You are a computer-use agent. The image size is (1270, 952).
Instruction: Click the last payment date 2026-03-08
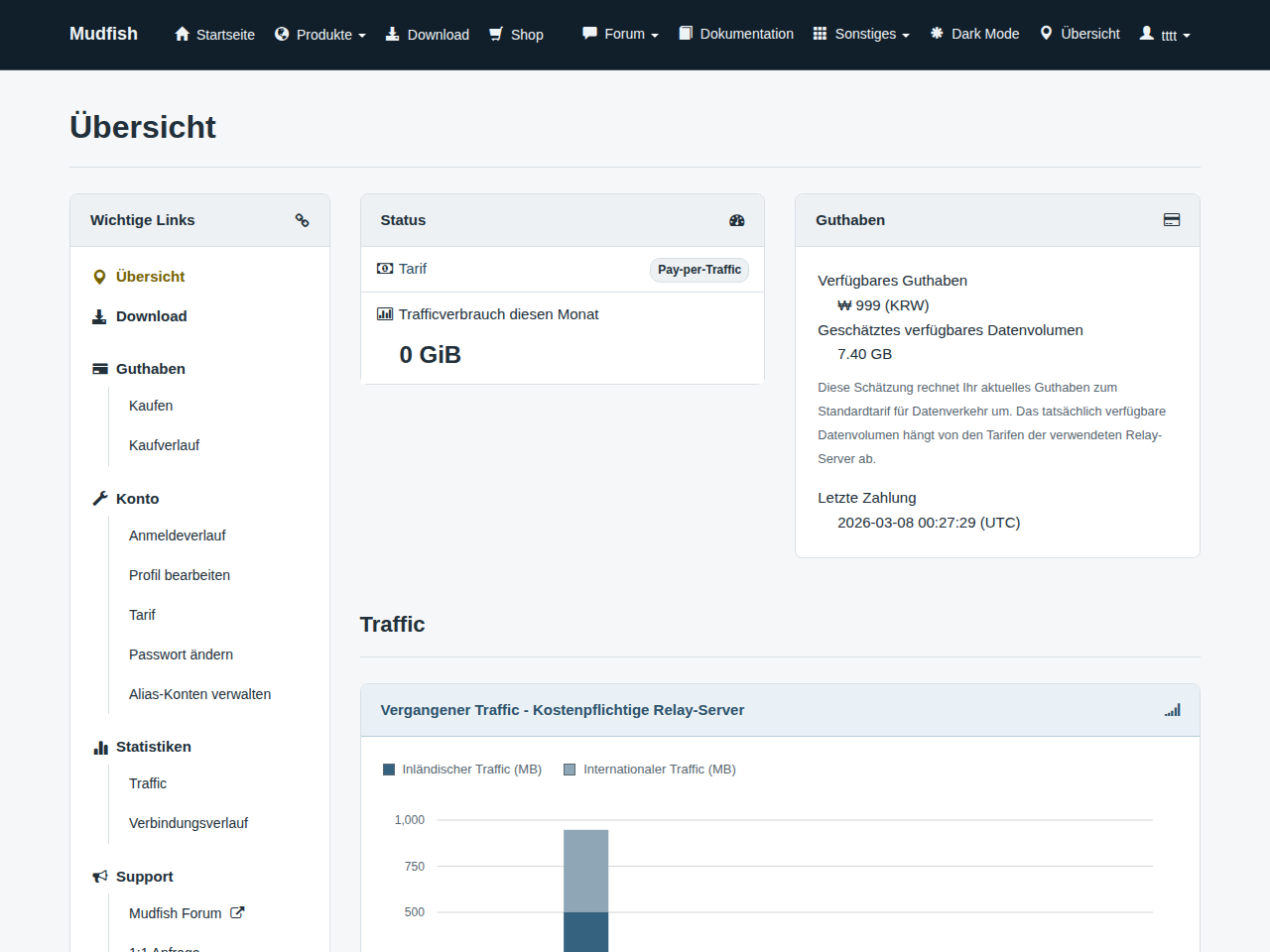coord(929,523)
